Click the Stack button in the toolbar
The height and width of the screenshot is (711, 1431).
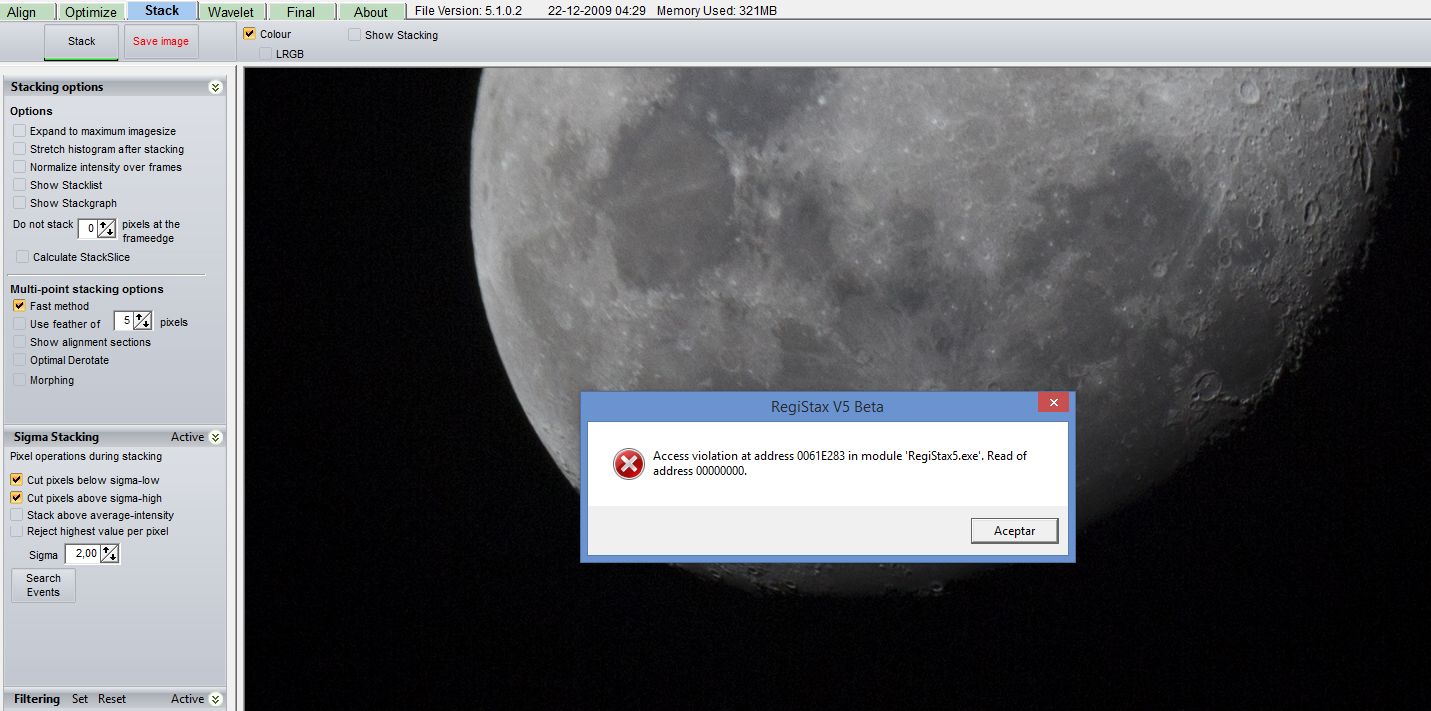pos(81,41)
